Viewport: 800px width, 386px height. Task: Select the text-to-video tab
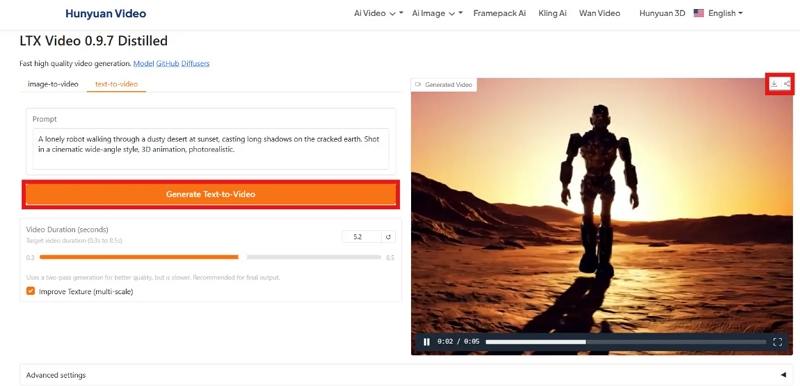point(116,84)
